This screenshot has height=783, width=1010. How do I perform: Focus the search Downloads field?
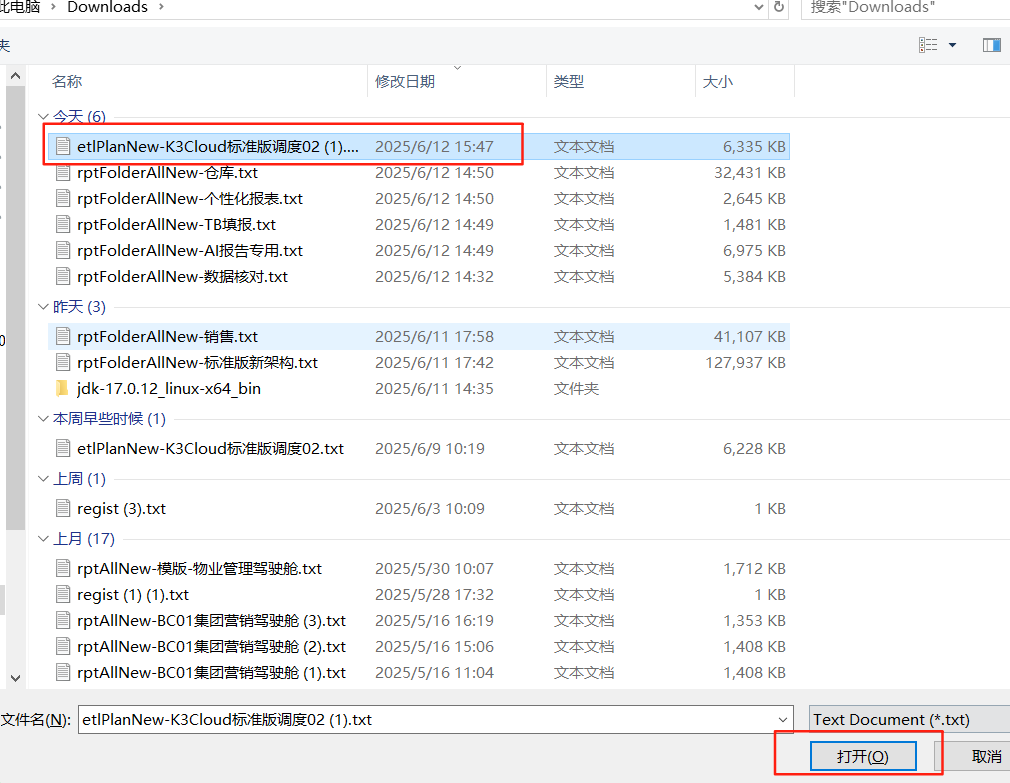[x=905, y=7]
